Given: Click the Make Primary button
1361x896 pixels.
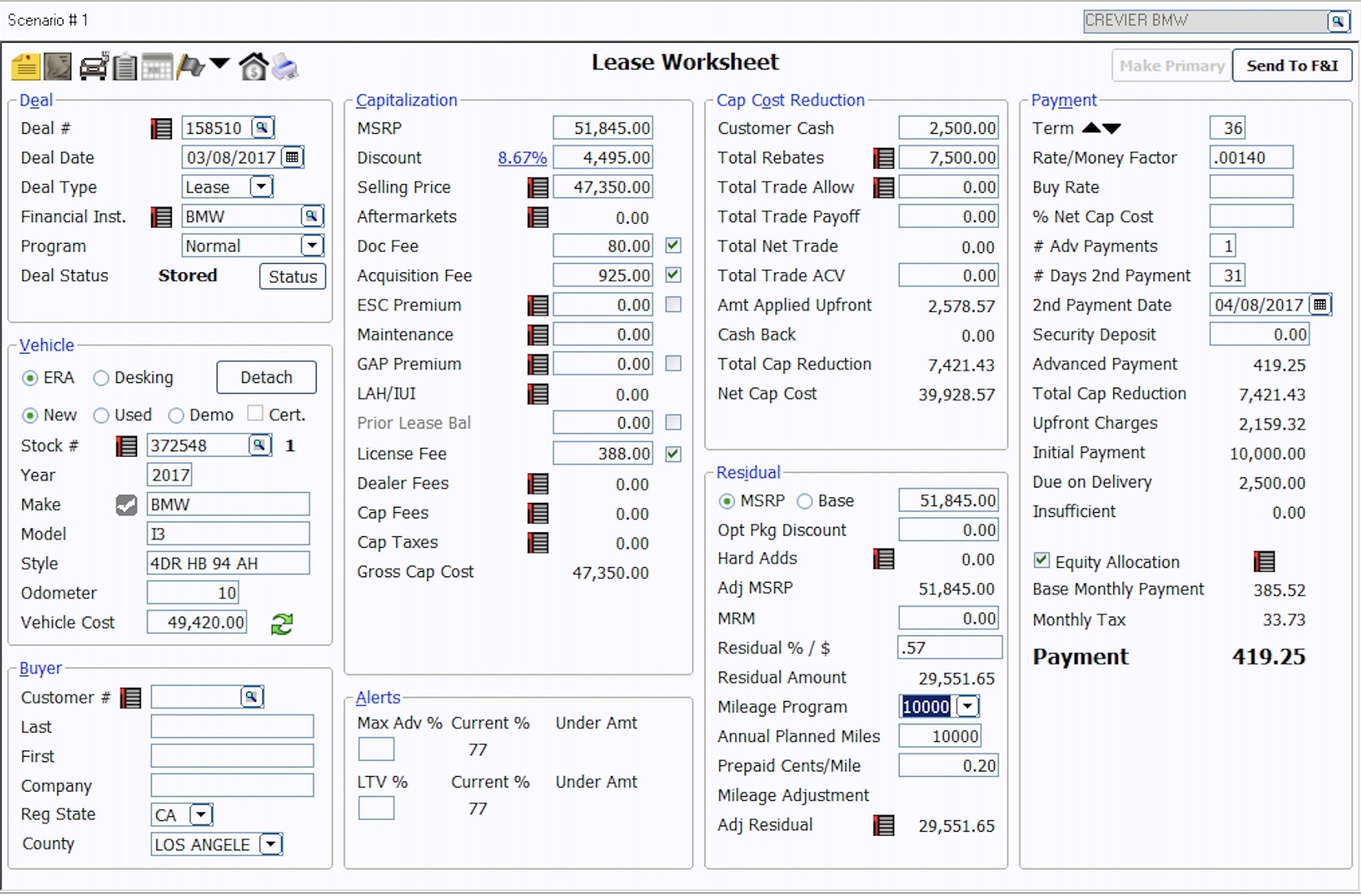Looking at the screenshot, I should tap(1171, 66).
